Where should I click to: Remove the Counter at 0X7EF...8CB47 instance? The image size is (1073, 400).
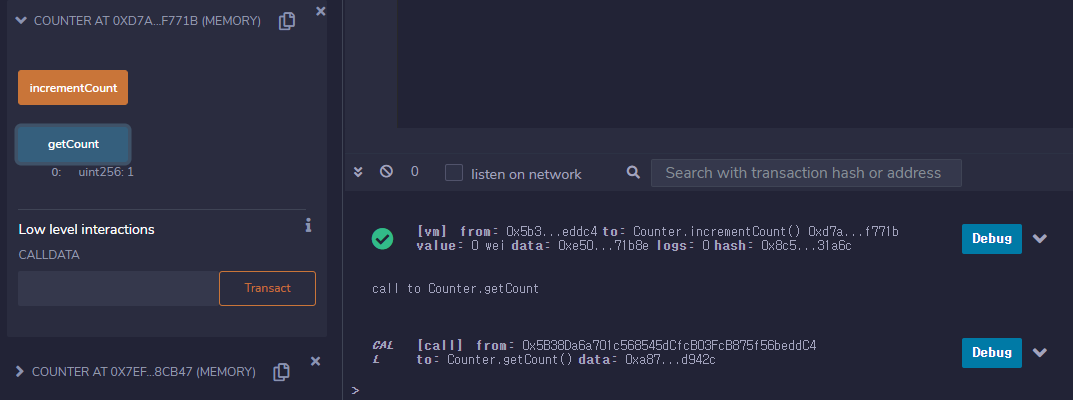tap(315, 361)
